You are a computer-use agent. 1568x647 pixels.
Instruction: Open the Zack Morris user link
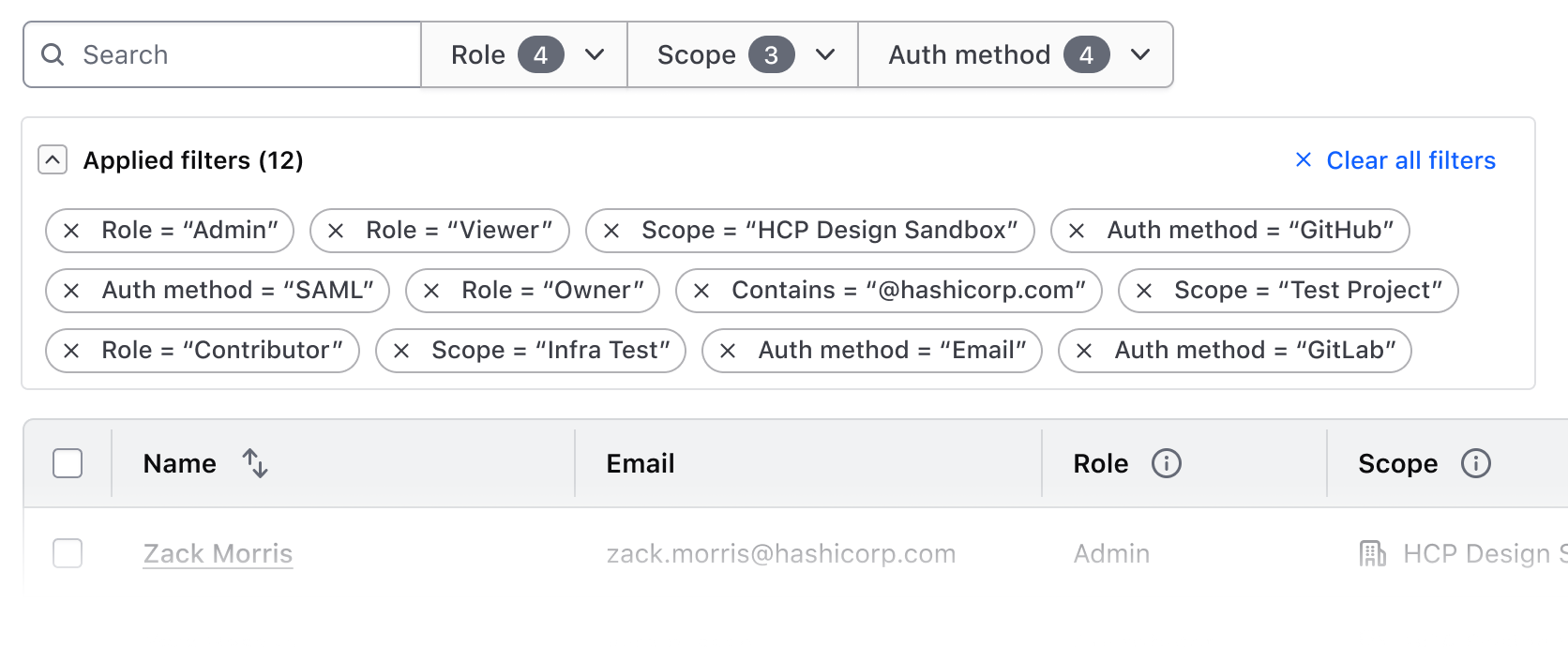click(x=218, y=553)
